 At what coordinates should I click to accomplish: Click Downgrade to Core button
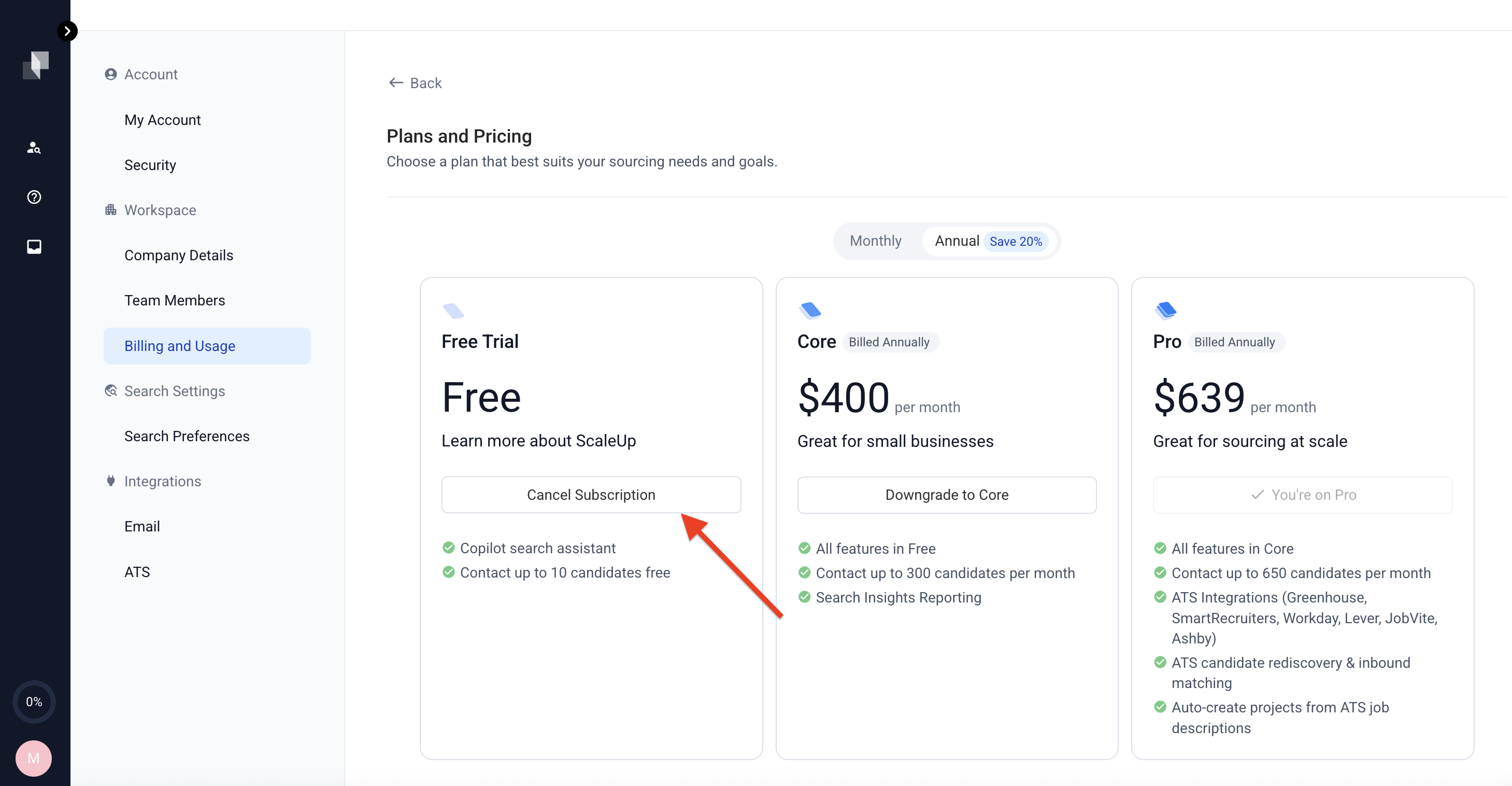point(946,495)
